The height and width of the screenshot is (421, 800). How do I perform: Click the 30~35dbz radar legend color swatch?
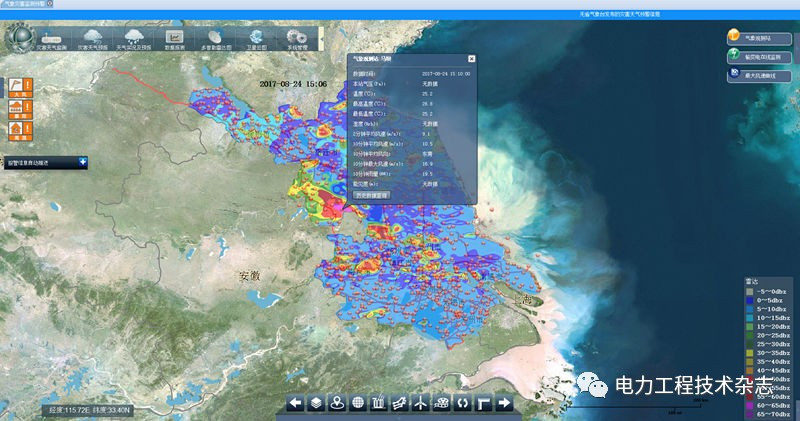click(750, 343)
